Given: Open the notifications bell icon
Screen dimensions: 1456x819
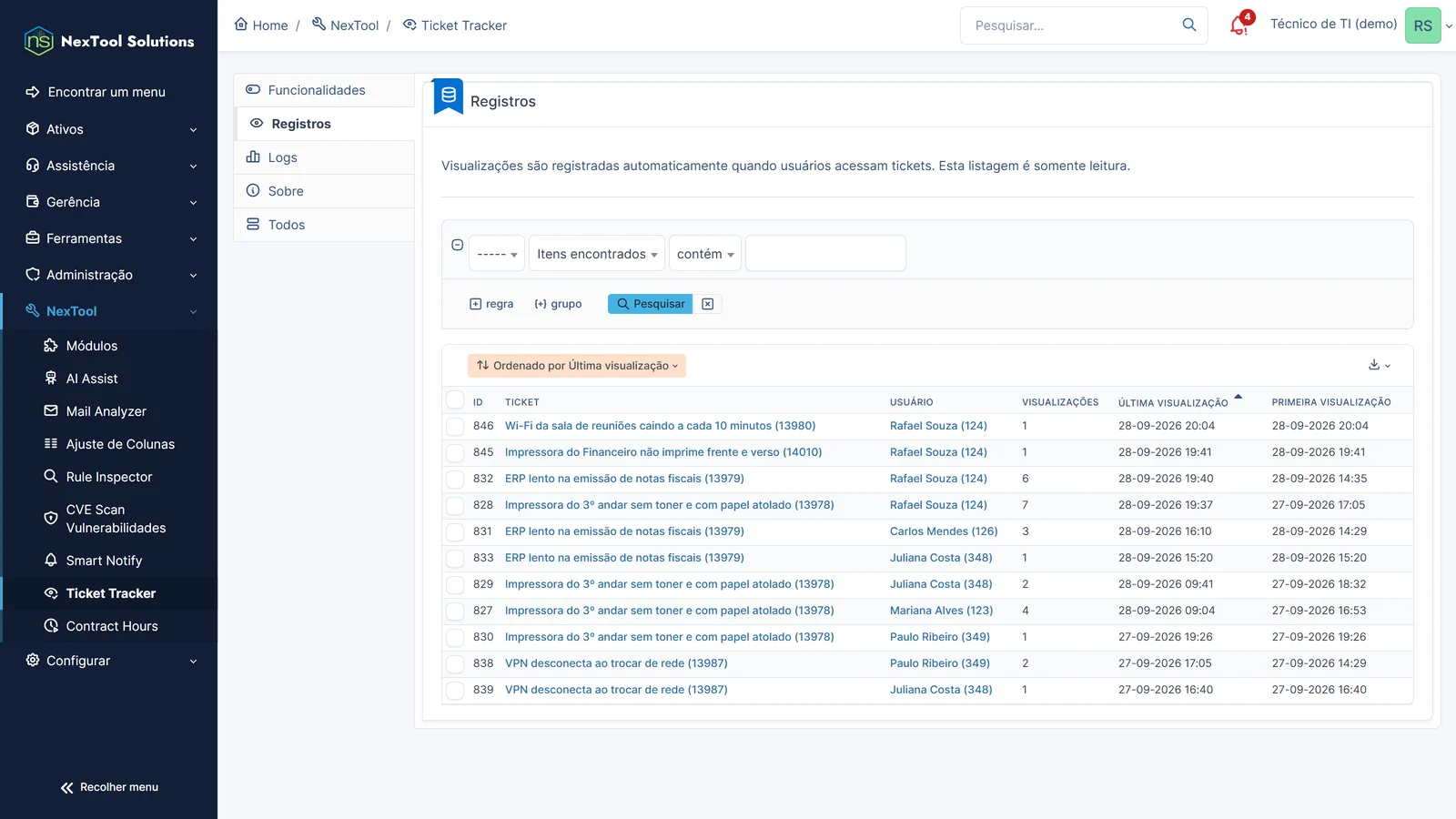Looking at the screenshot, I should [x=1239, y=25].
